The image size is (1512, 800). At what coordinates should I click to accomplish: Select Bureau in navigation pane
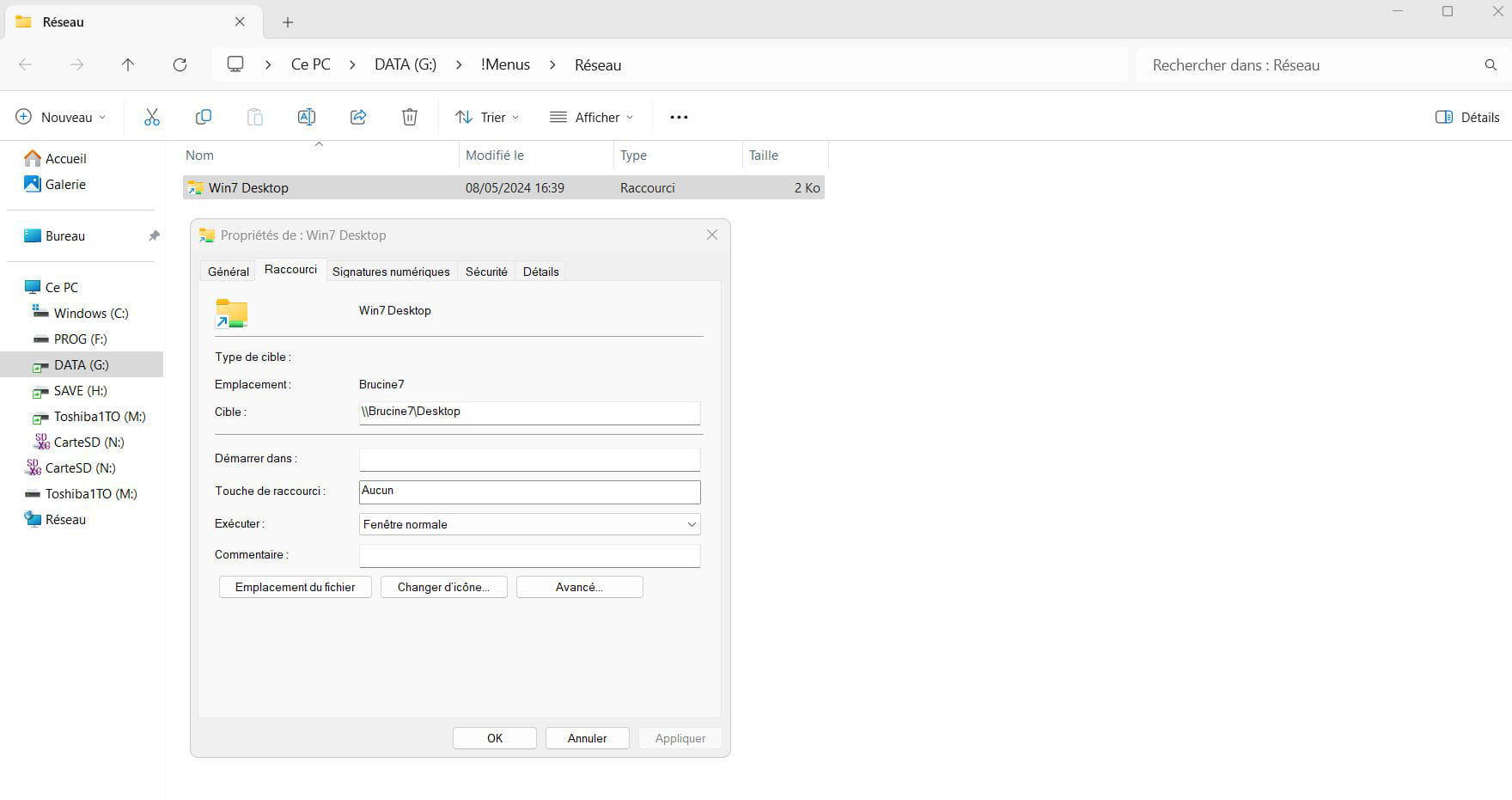(55, 235)
